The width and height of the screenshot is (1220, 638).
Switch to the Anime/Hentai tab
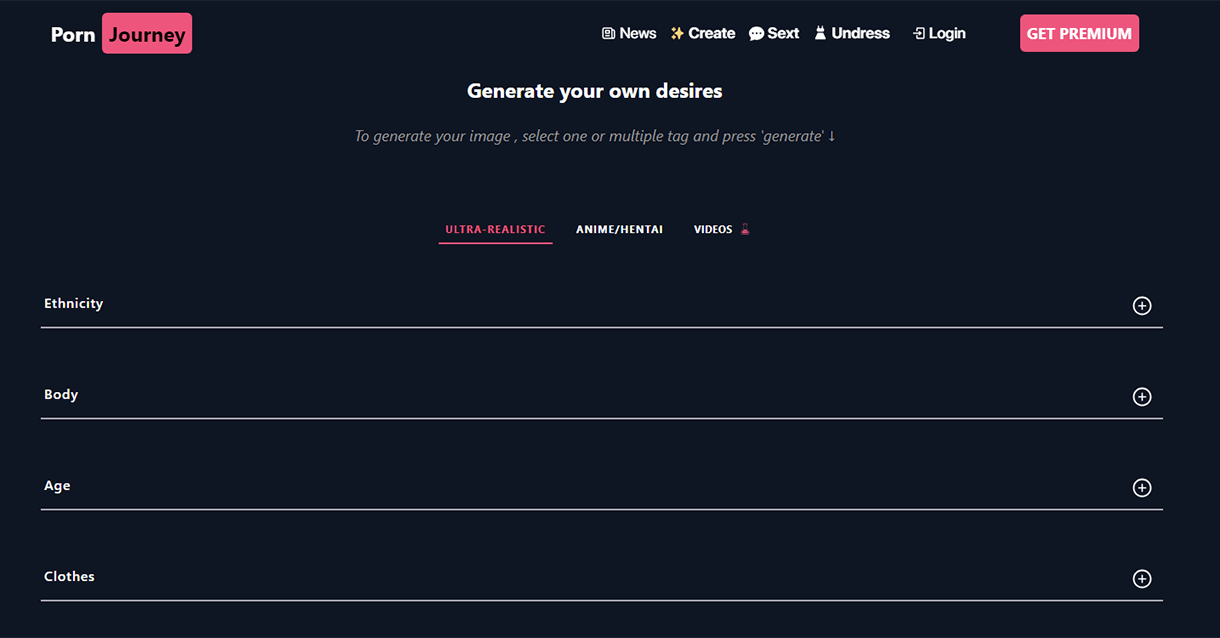tap(619, 230)
